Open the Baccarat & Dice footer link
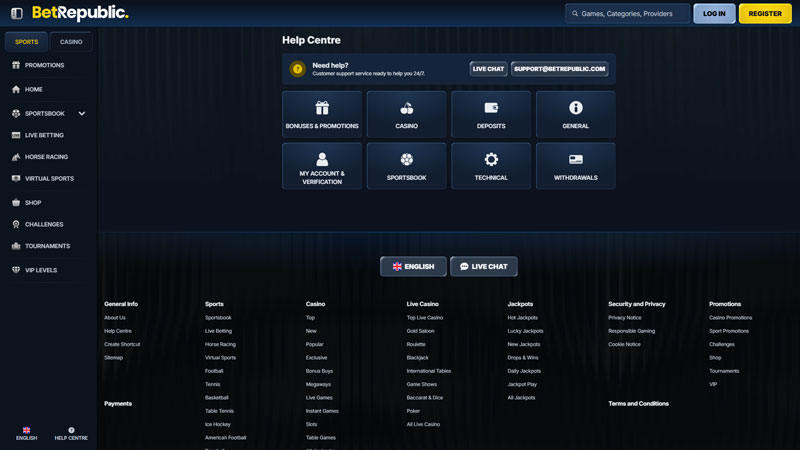The height and width of the screenshot is (450, 800). coord(425,397)
